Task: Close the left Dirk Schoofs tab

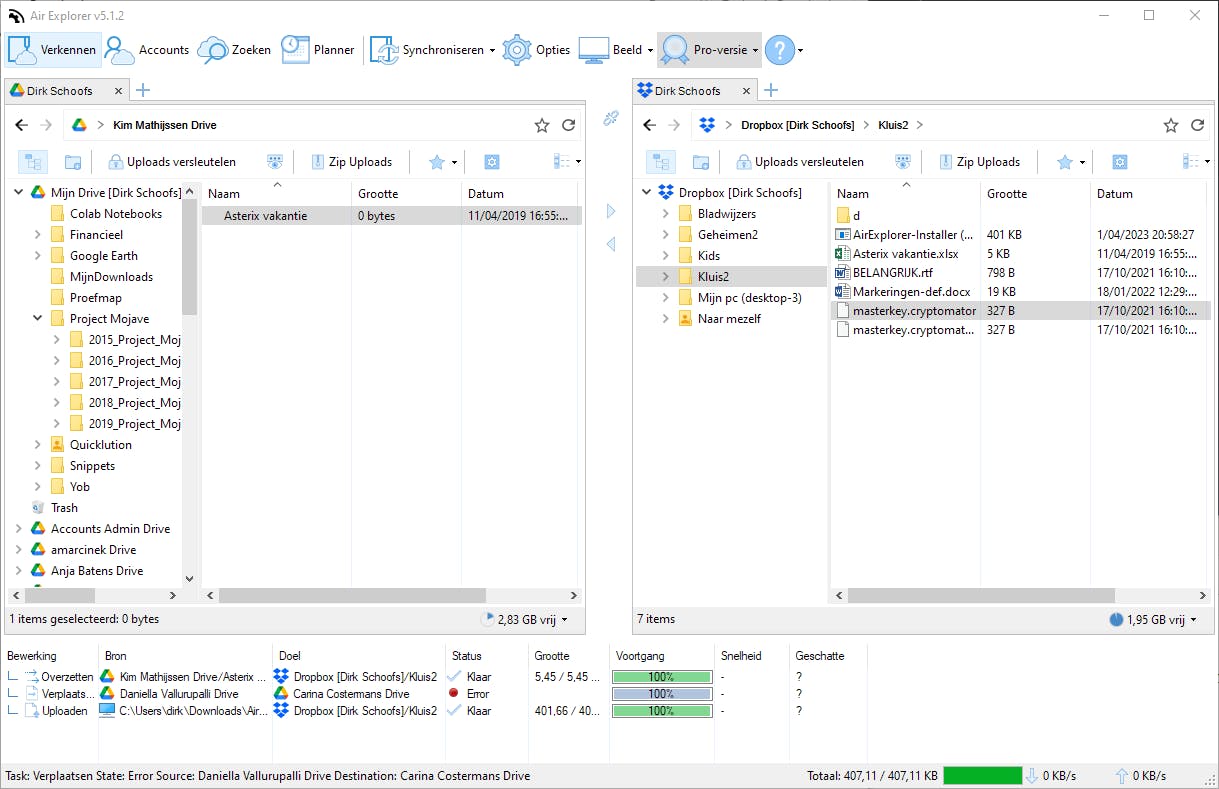Action: point(118,91)
